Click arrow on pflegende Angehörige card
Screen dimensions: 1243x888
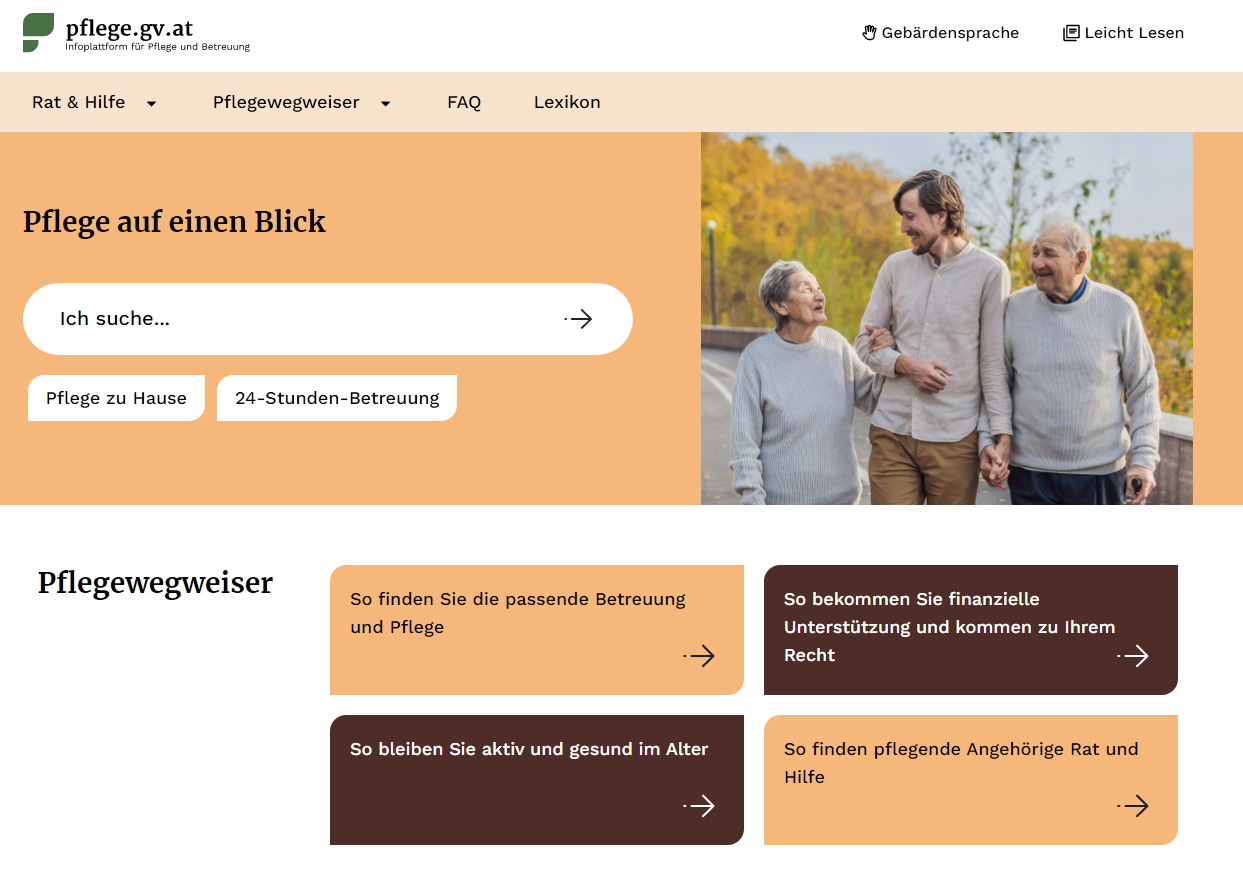[x=1133, y=806]
